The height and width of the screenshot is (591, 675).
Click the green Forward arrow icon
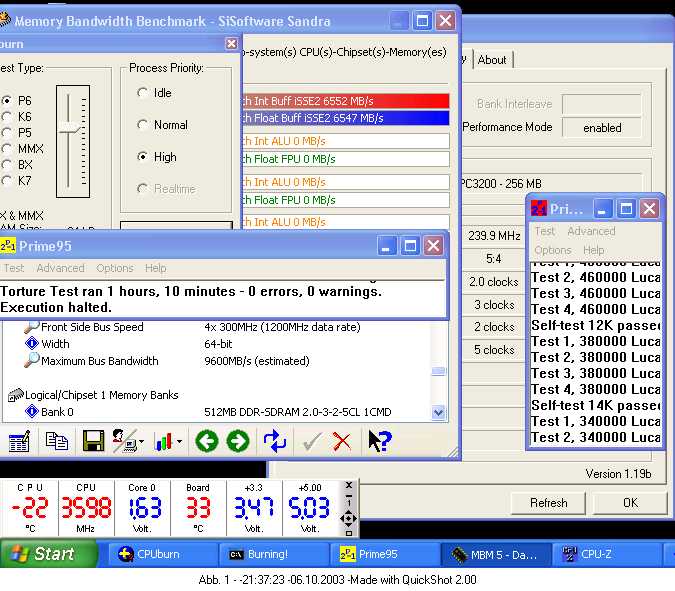238,441
